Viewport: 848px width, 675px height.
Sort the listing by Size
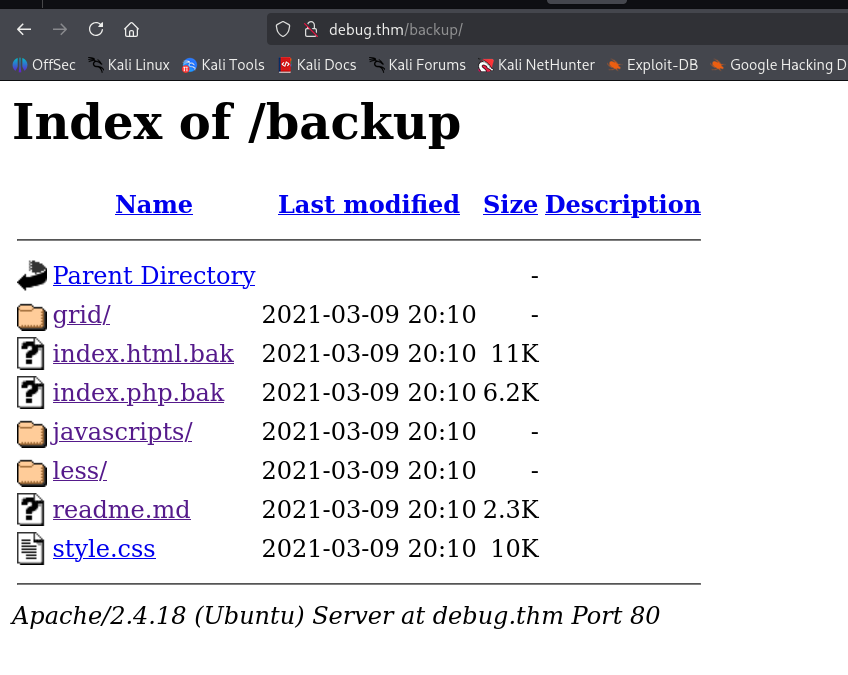(510, 204)
